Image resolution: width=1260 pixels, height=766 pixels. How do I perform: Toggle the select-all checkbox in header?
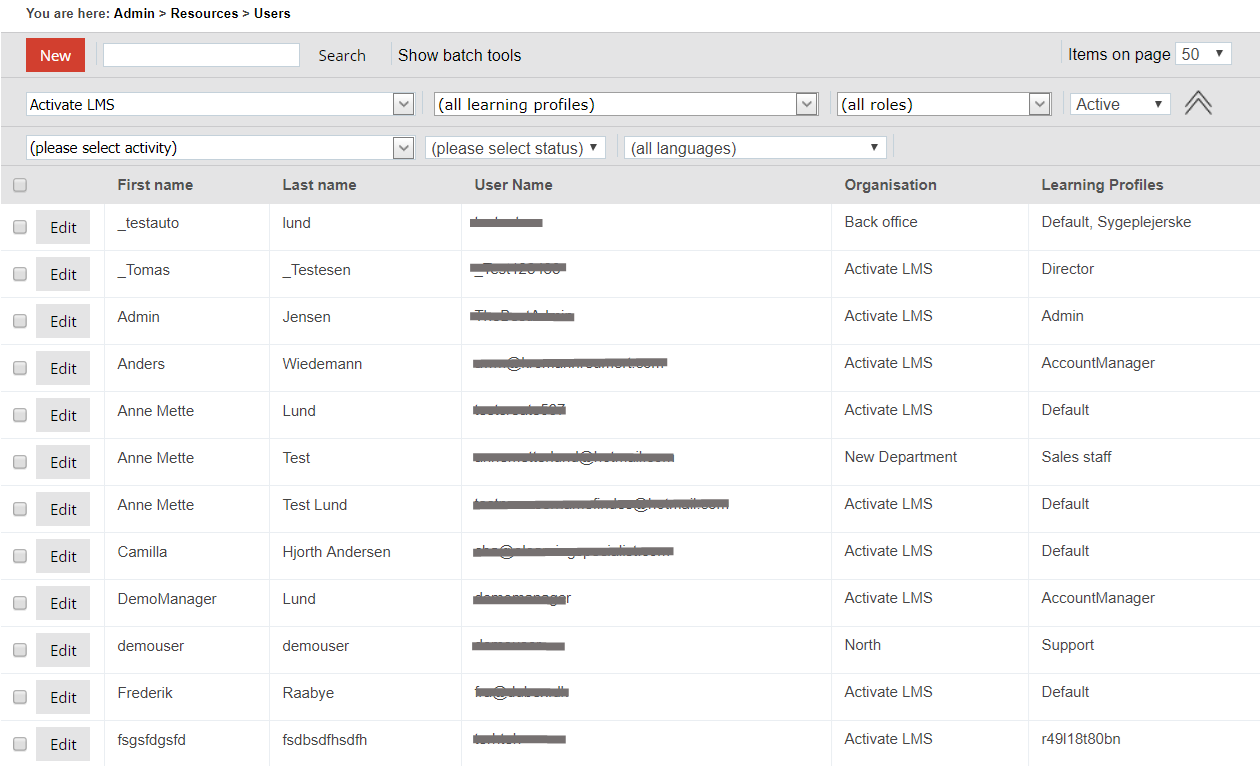(x=20, y=185)
